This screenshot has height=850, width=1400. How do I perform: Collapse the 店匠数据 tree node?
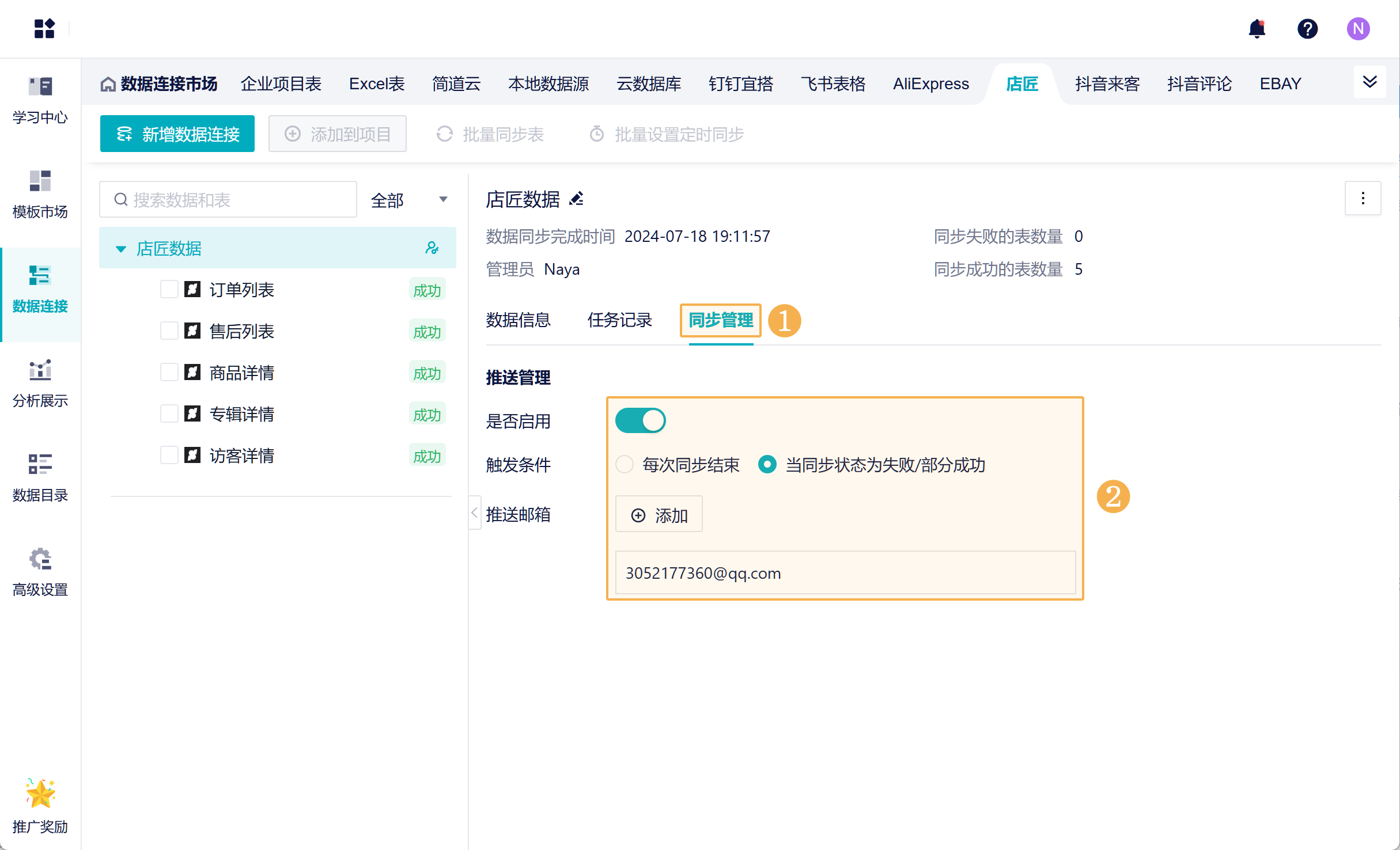[121, 249]
